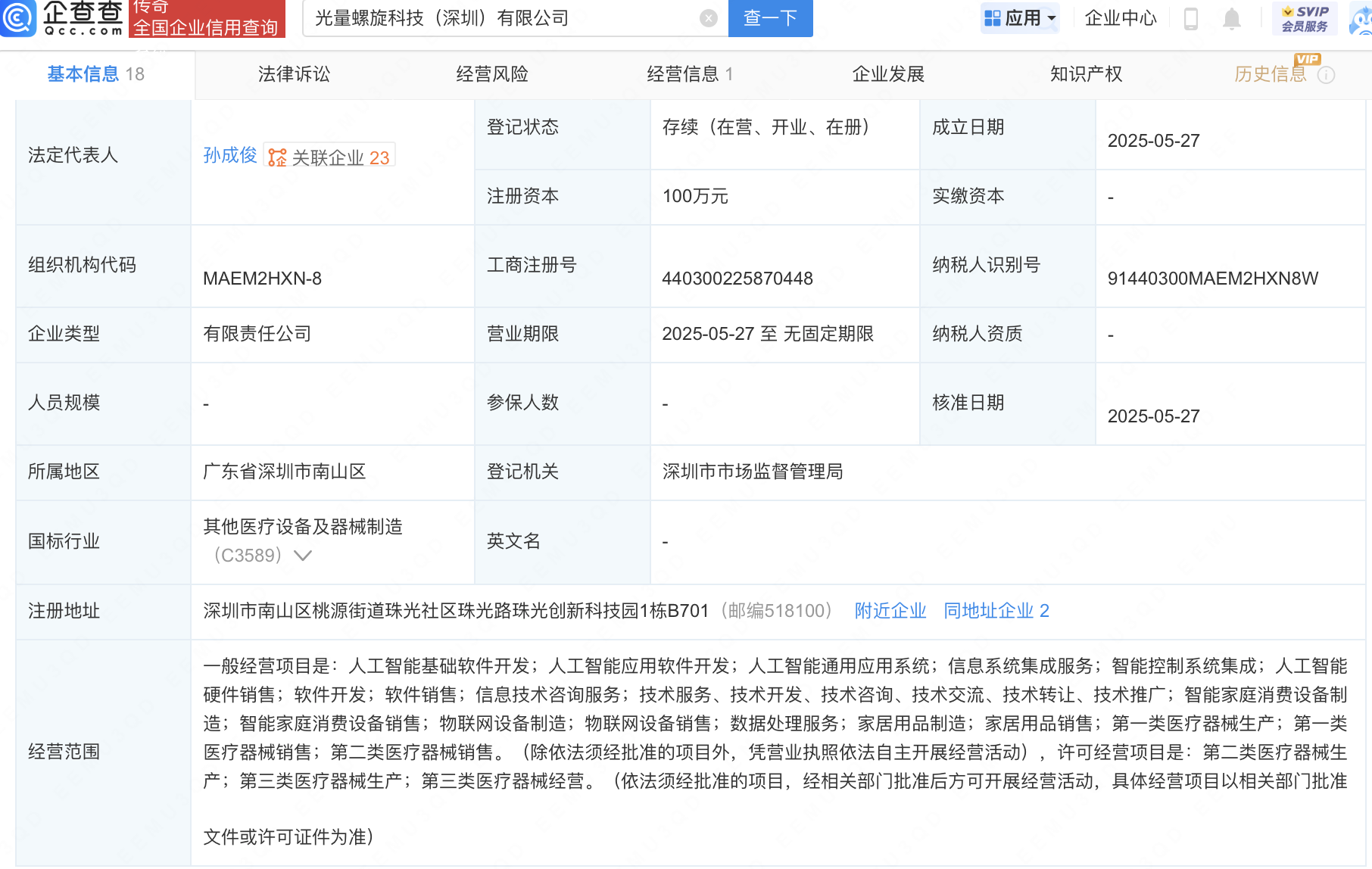The width and height of the screenshot is (1372, 869).
Task: Click the 全国企业信用查询 banner
Action: [x=206, y=18]
